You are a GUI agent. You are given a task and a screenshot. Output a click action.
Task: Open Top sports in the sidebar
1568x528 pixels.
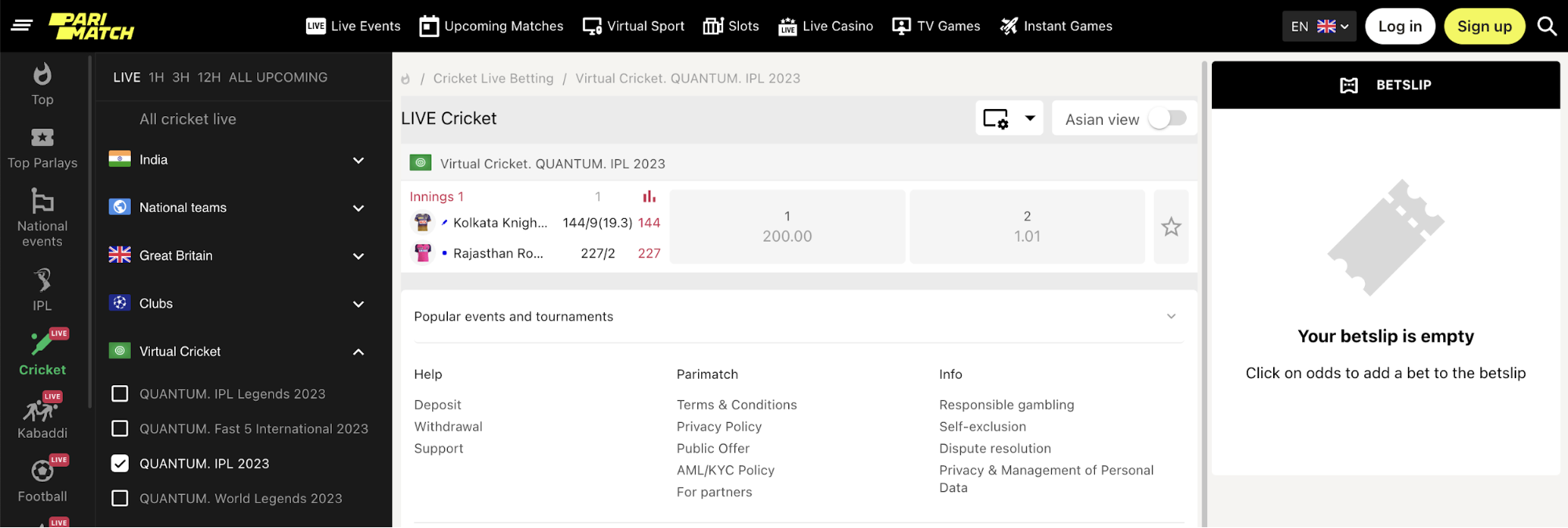pos(42,84)
